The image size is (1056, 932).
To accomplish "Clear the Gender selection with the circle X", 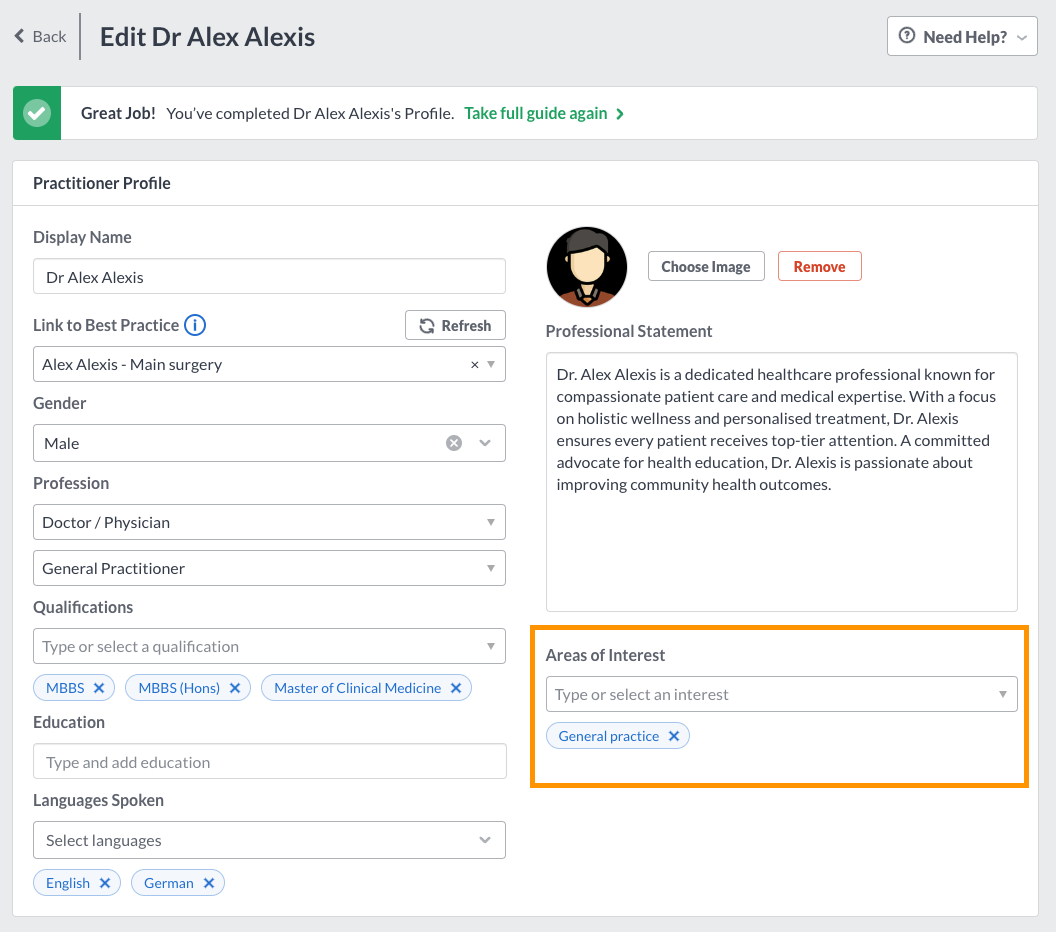I will point(454,442).
